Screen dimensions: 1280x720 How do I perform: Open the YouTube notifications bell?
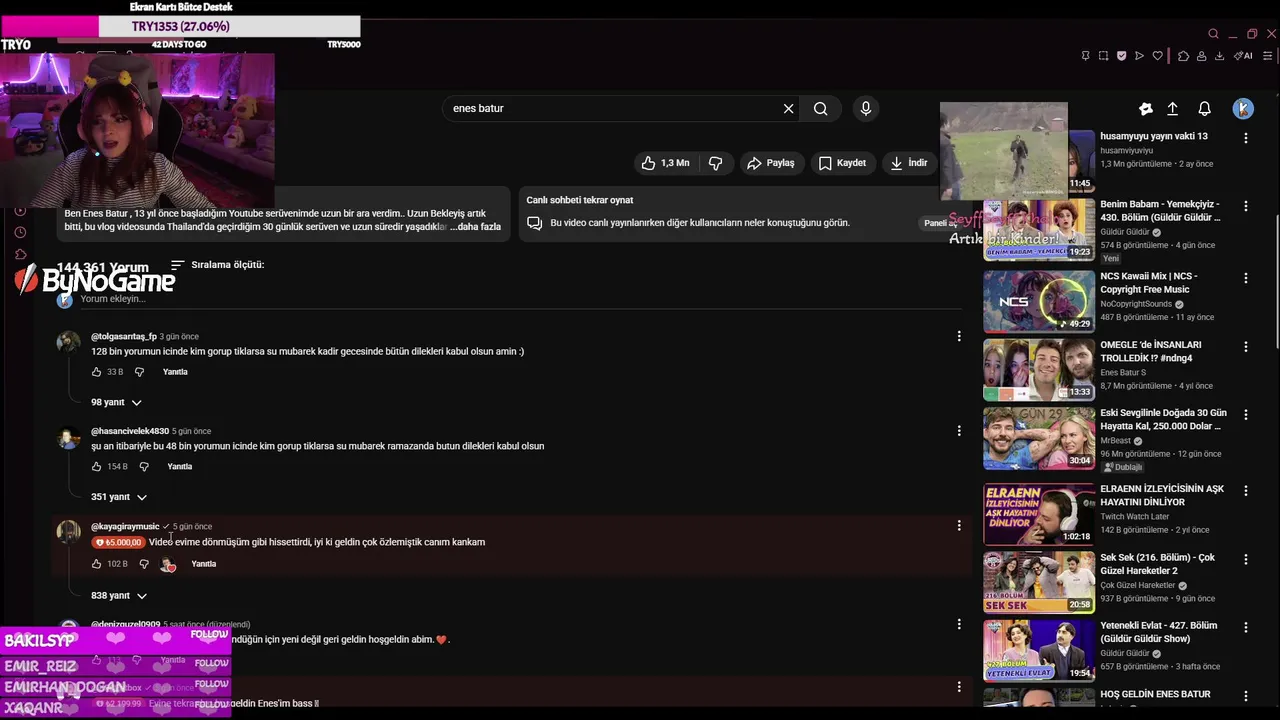pos(1204,108)
